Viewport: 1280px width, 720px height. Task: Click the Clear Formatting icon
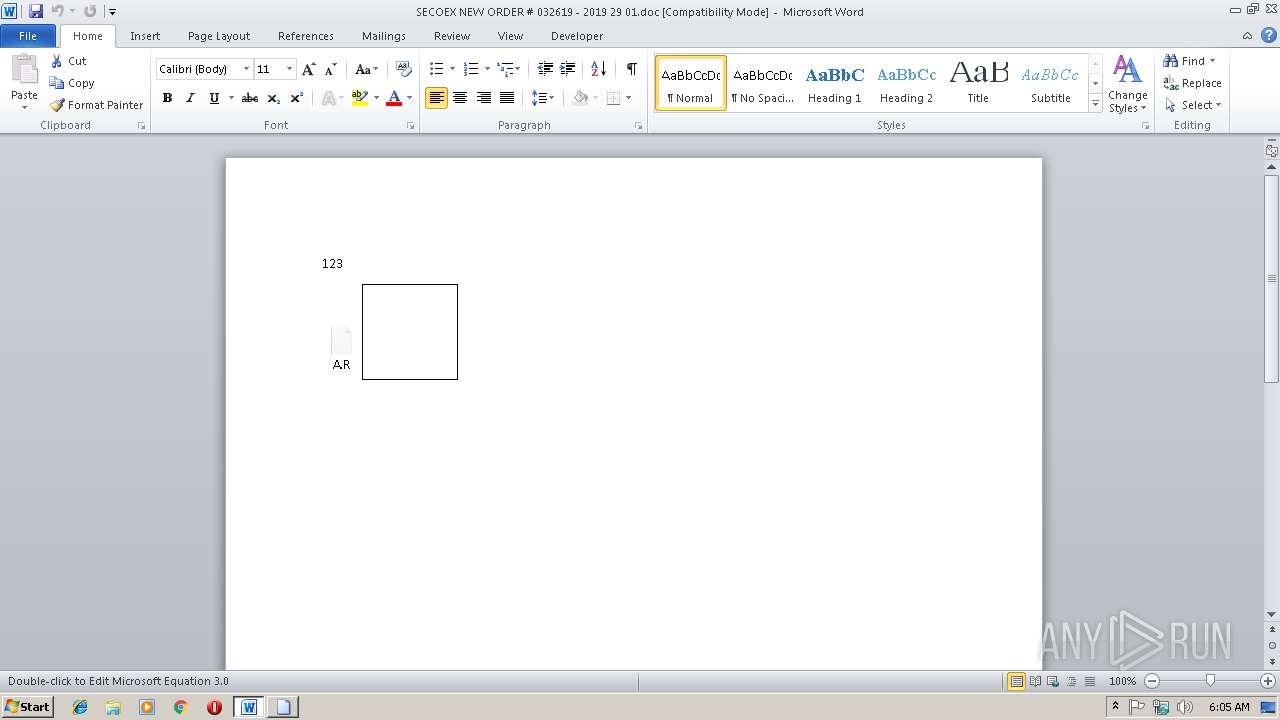coord(404,69)
